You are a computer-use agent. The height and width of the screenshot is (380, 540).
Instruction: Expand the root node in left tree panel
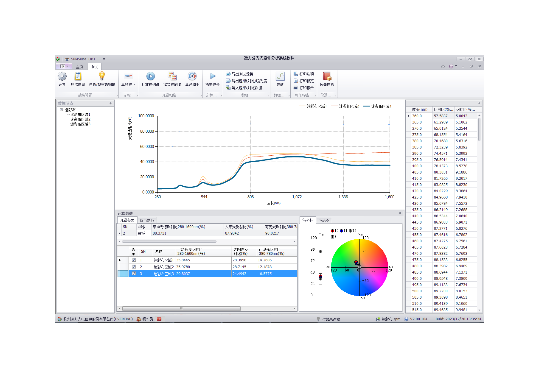pyautogui.click(x=61, y=110)
